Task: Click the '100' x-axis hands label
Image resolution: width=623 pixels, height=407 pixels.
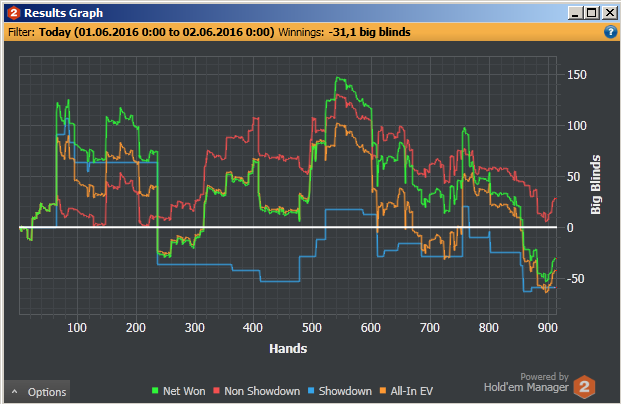Action: [x=77, y=328]
